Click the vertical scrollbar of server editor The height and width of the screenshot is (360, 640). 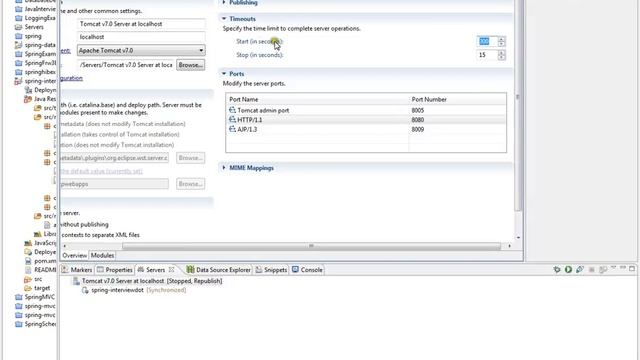pyautogui.click(x=518, y=105)
